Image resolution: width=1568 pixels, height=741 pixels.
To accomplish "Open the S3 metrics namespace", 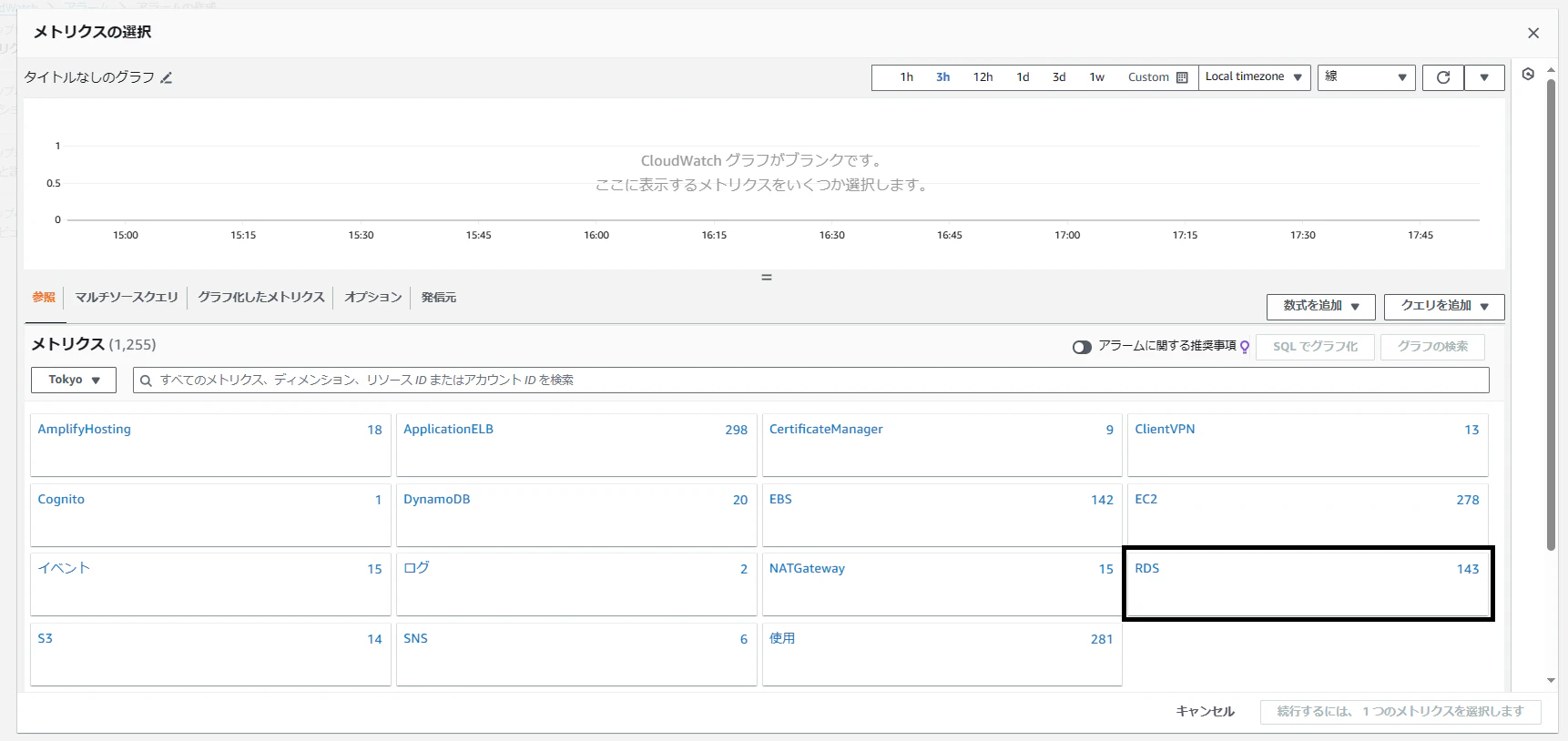I will pos(210,655).
